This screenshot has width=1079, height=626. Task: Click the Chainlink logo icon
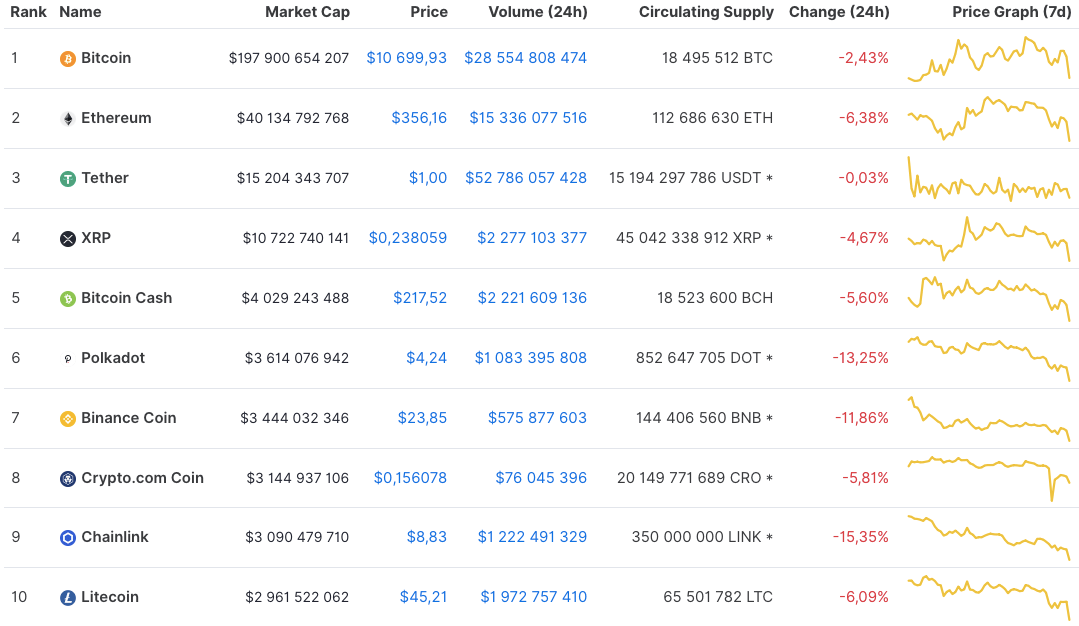pos(66,537)
